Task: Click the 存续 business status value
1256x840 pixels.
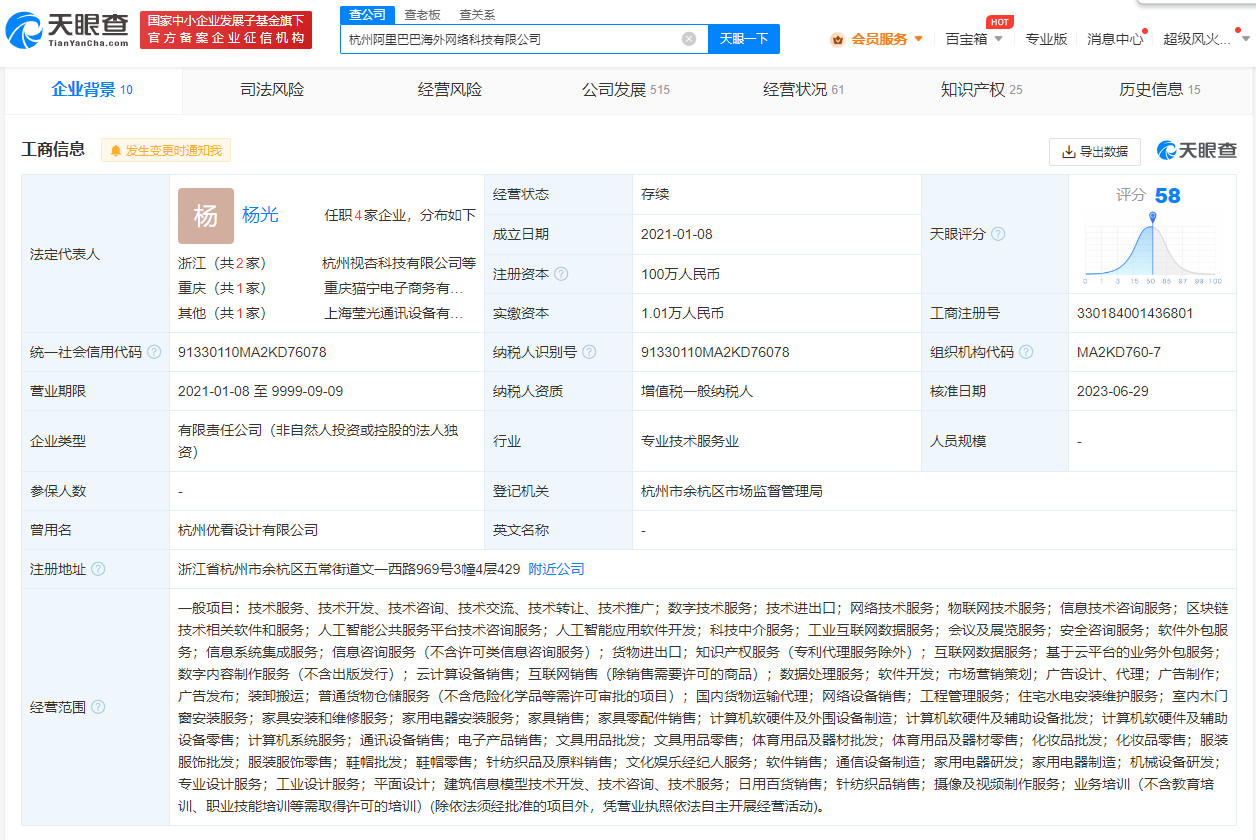Action: tap(655, 195)
